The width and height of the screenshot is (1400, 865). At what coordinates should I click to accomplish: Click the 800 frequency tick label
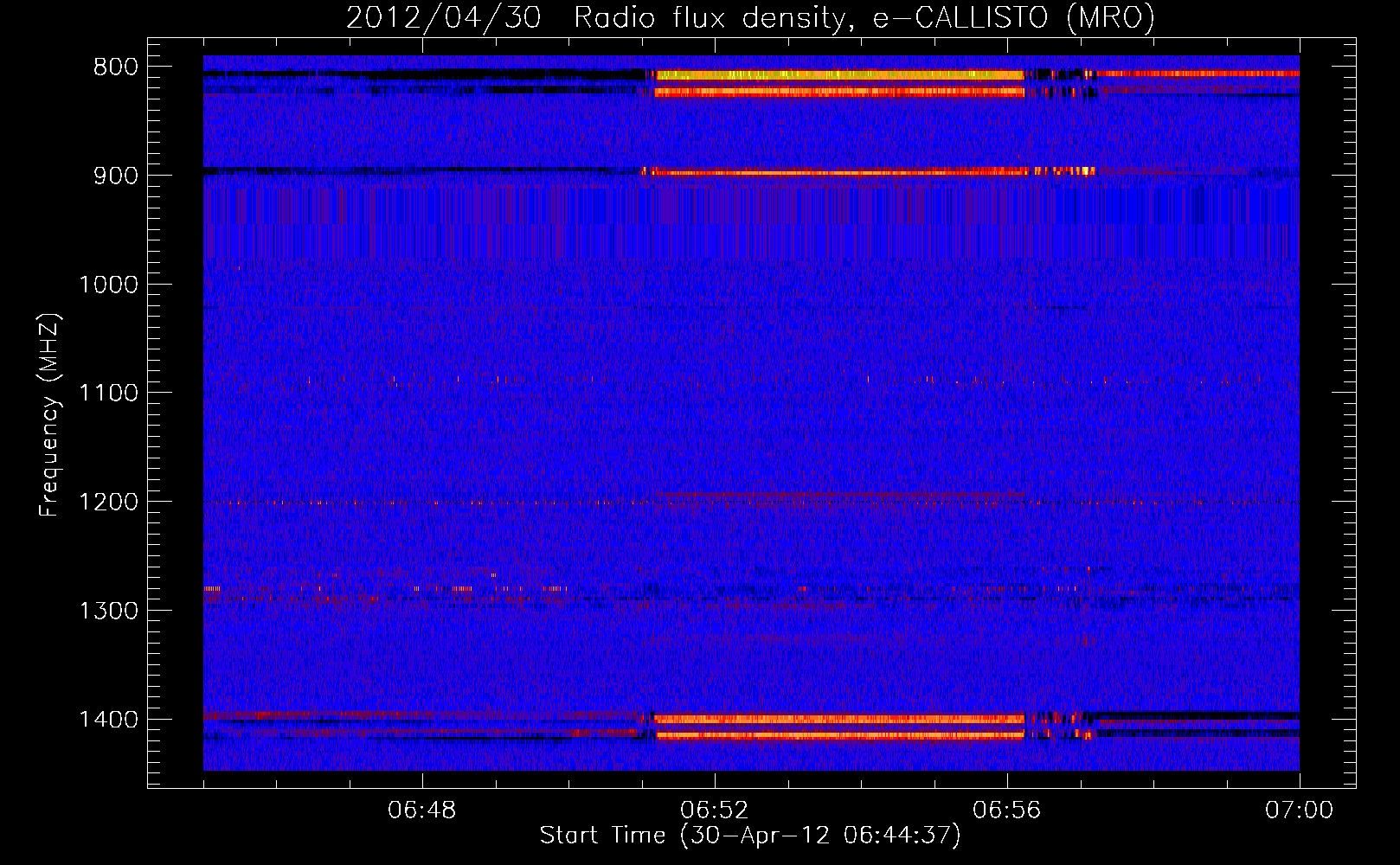pos(116,67)
